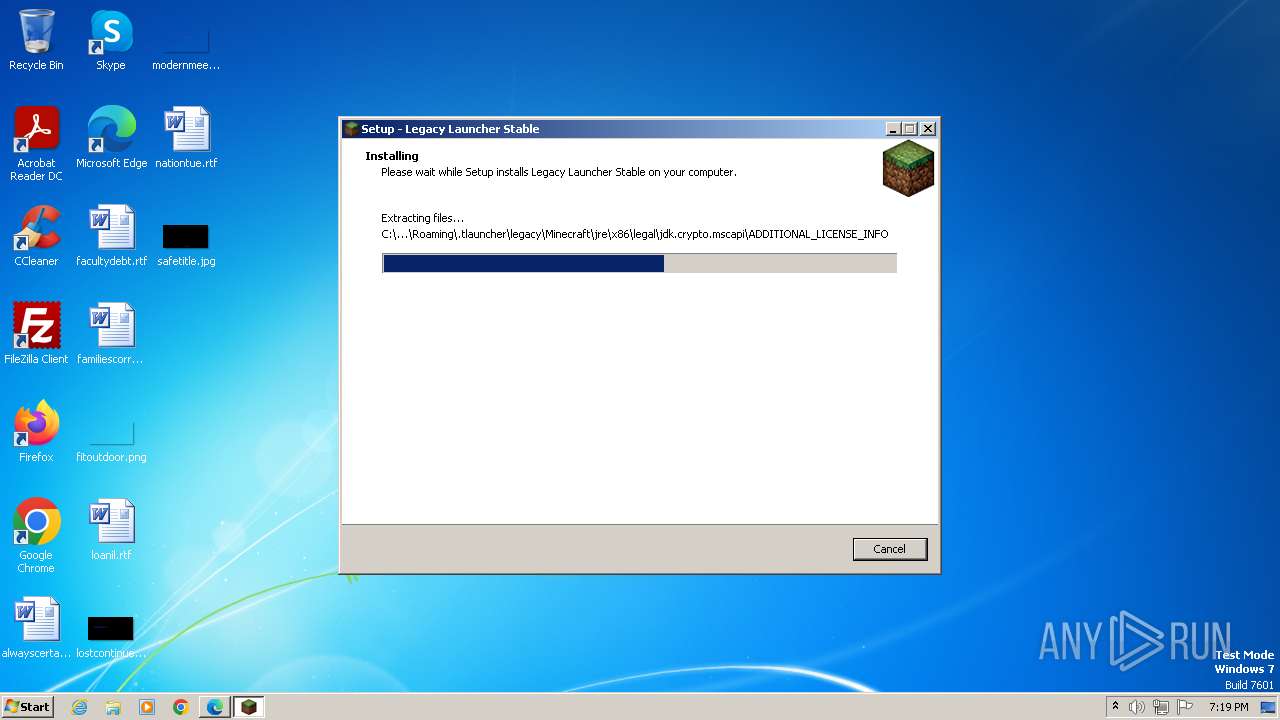Select the Microsoft Edge desktop shortcut
Screen dimensions: 1280x720
(x=111, y=138)
